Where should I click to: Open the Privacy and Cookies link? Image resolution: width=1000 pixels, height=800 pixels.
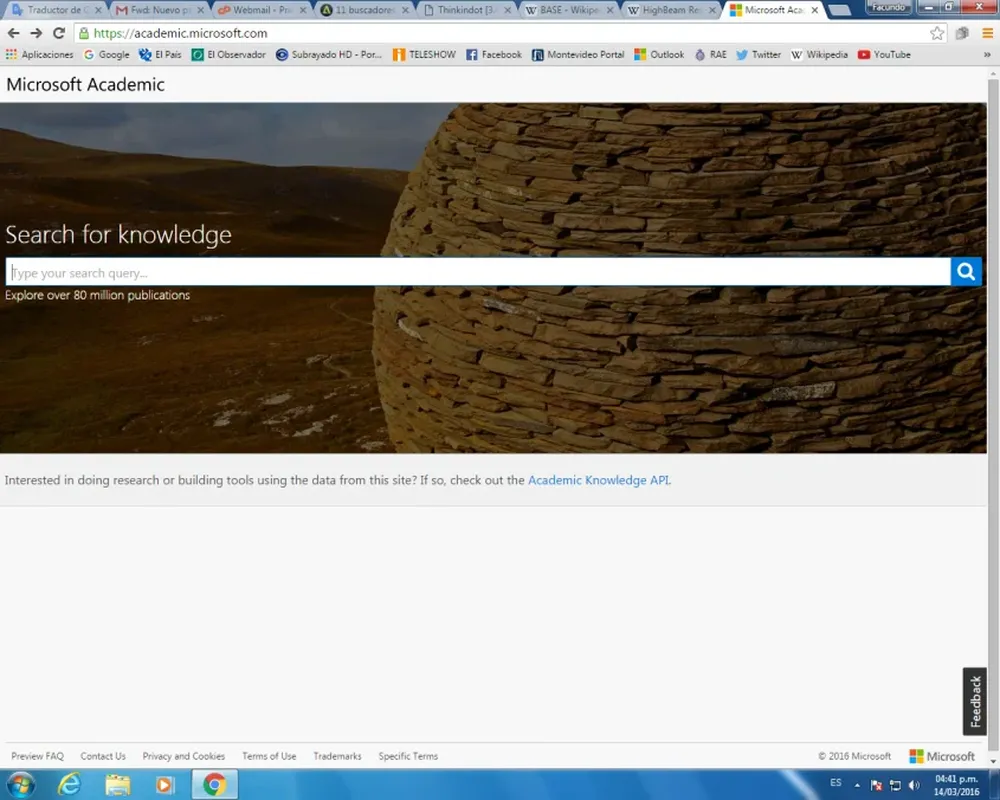pos(183,756)
